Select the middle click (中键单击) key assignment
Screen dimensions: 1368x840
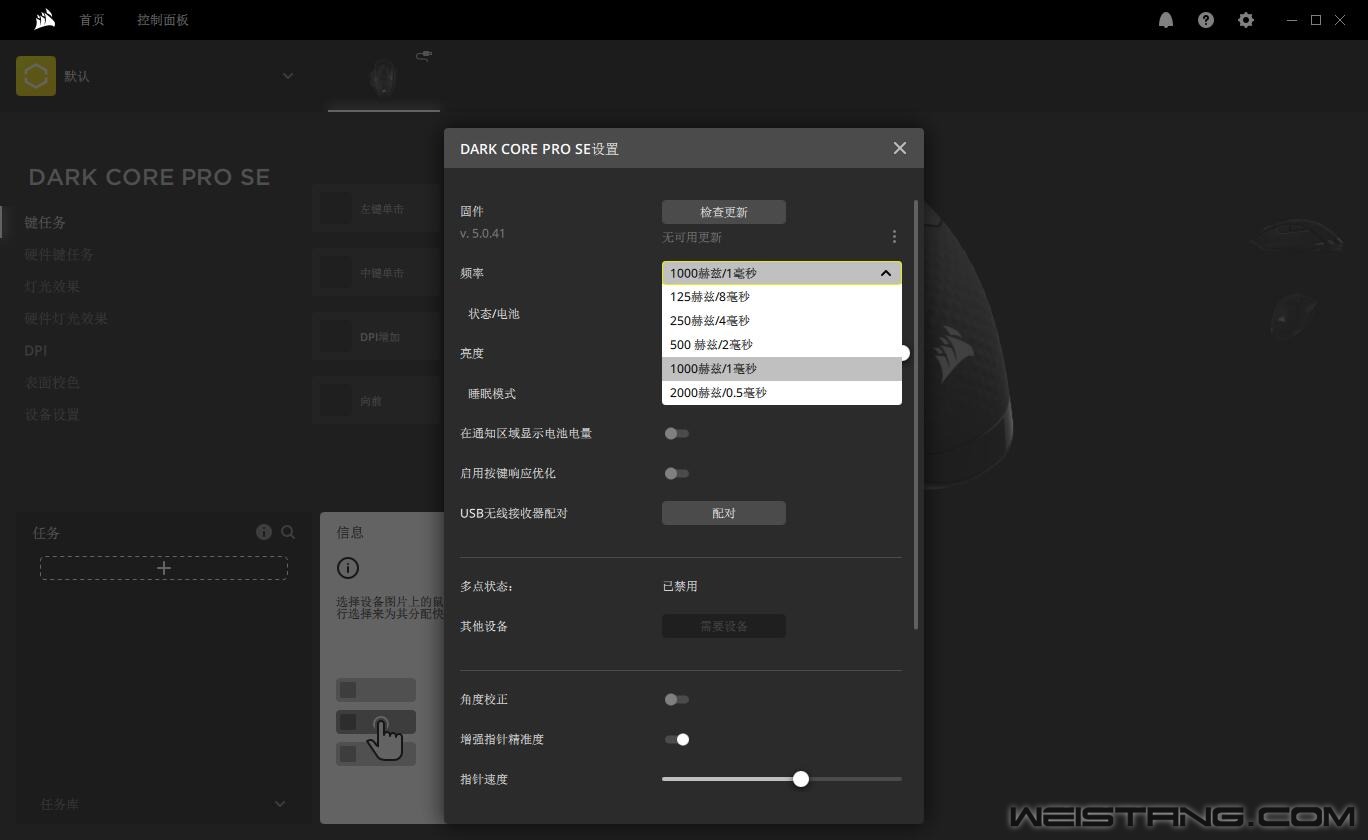[x=378, y=272]
